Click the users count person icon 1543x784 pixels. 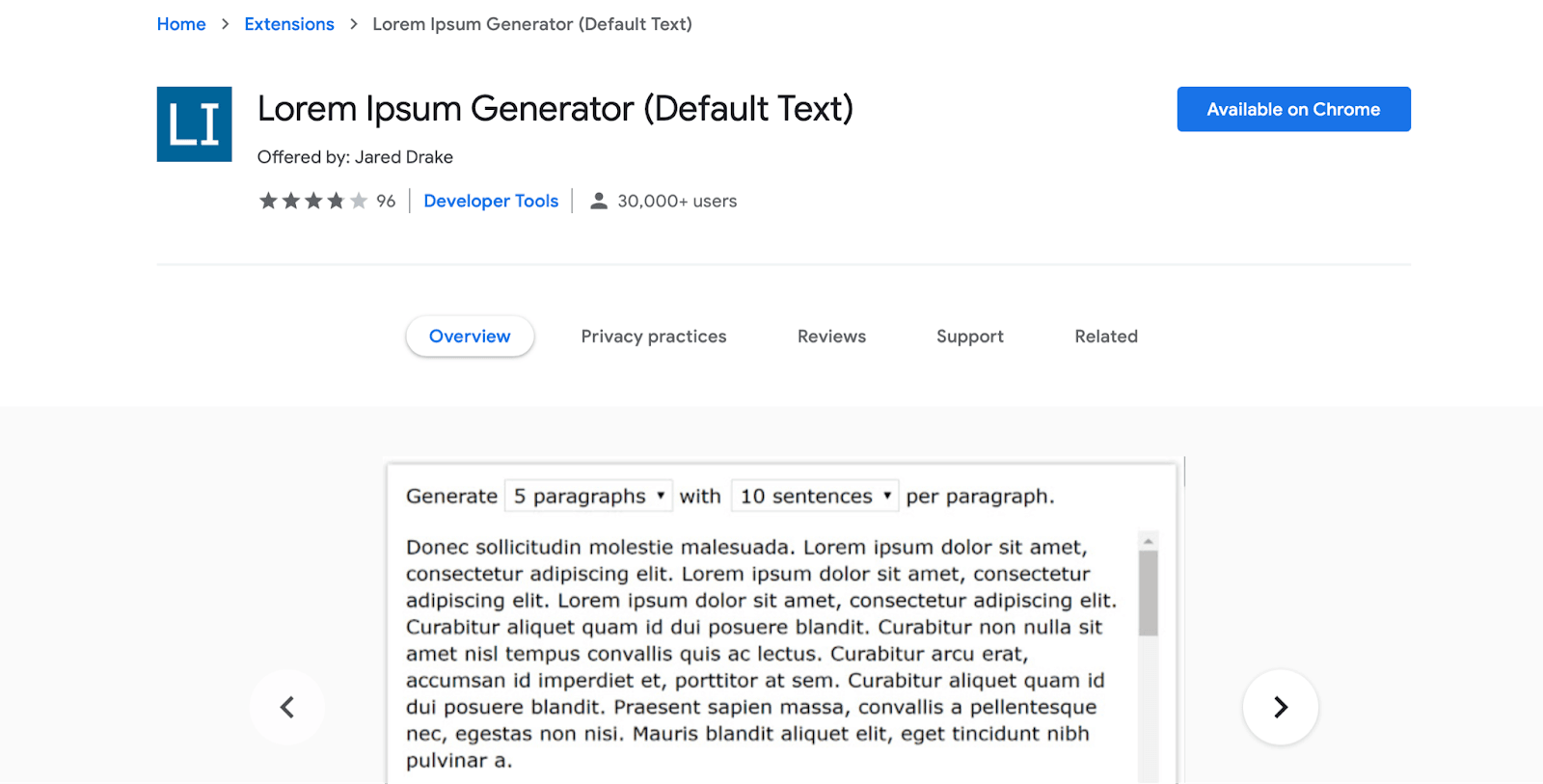tap(599, 201)
